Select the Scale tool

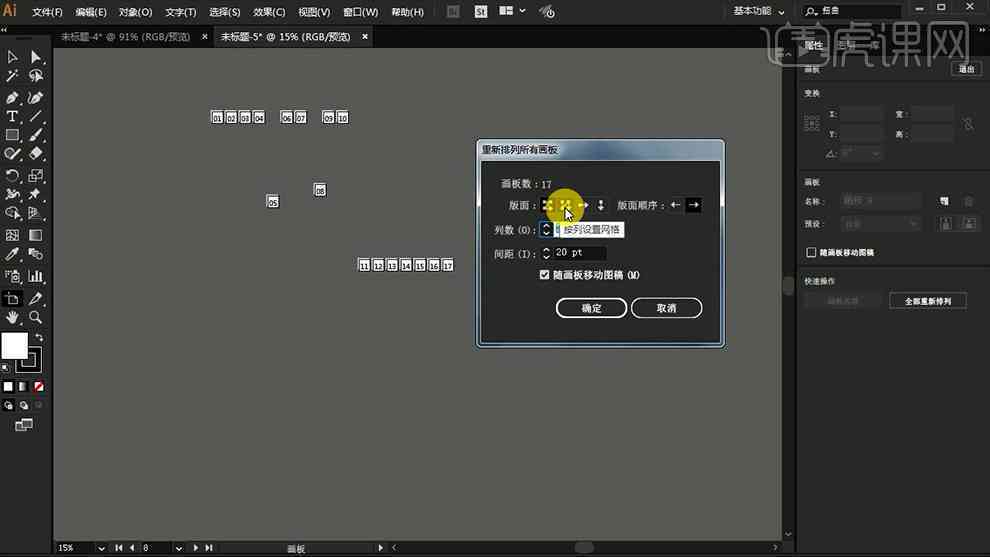coord(36,176)
